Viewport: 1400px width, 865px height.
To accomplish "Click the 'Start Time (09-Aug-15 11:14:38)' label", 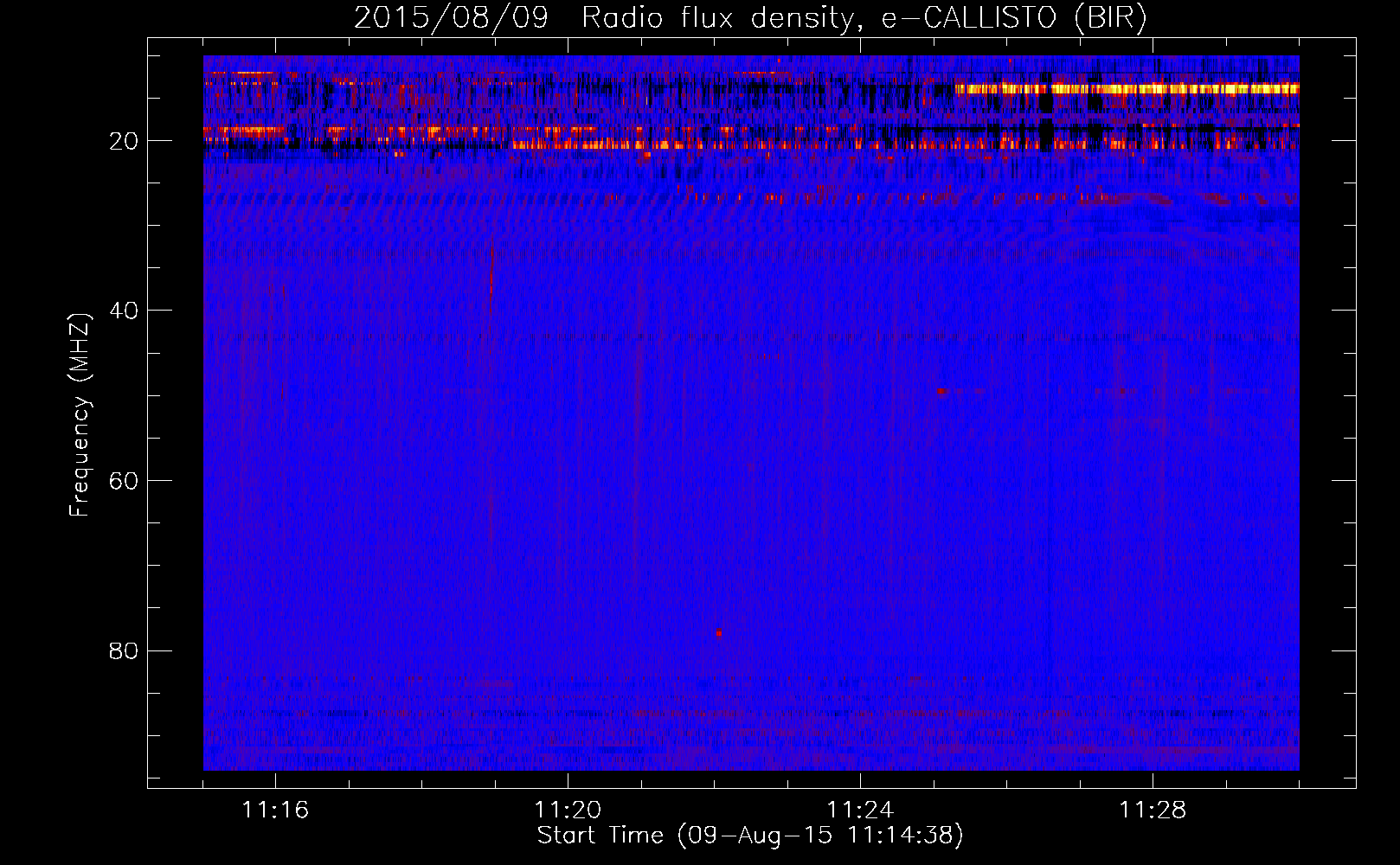I will pyautogui.click(x=750, y=836).
